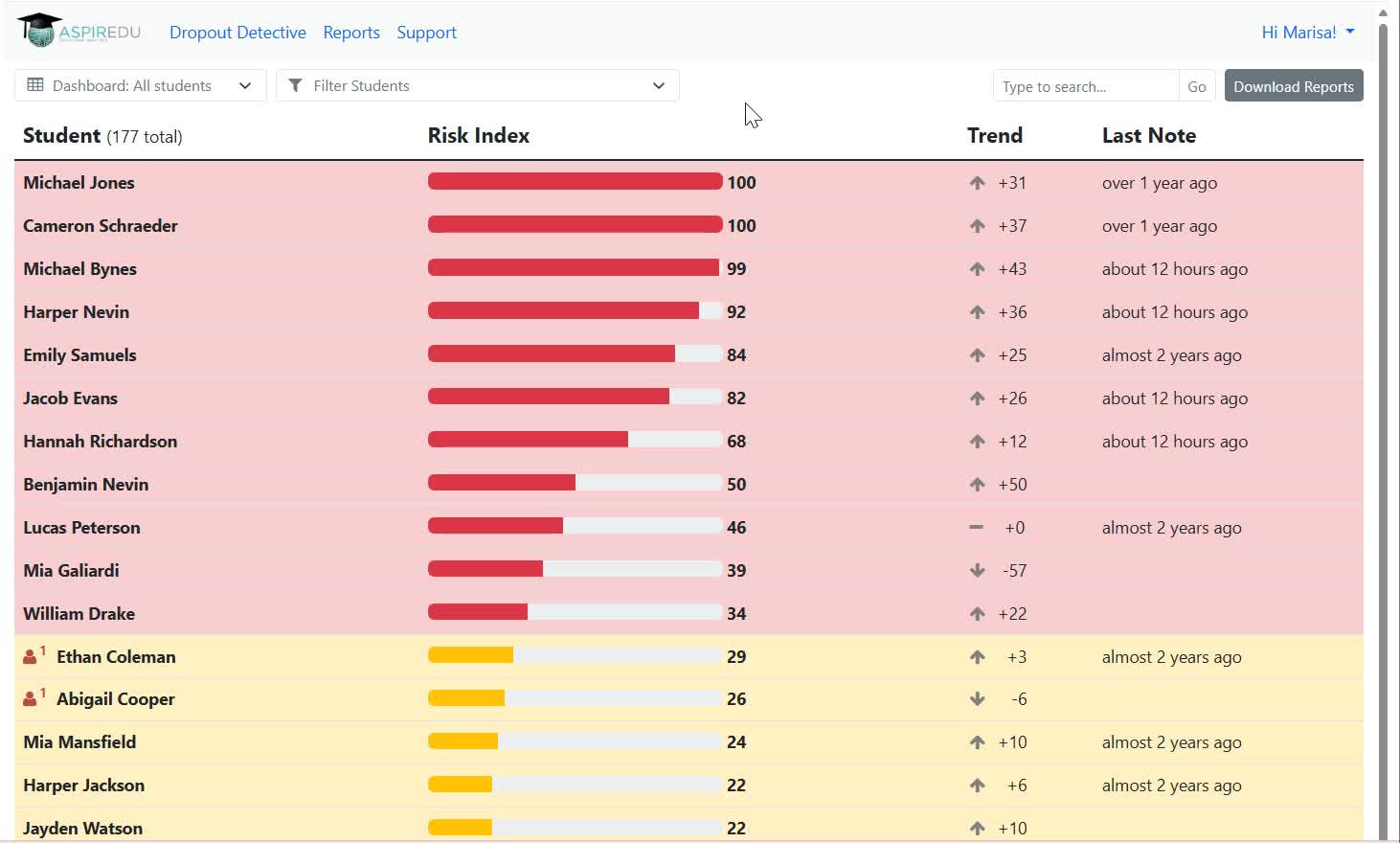Image resolution: width=1400 pixels, height=843 pixels.
Task: Open student Jacob Evans
Action: pos(70,398)
